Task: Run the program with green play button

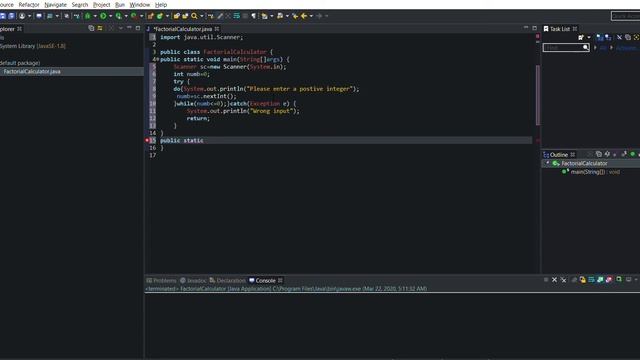Action: (103, 16)
